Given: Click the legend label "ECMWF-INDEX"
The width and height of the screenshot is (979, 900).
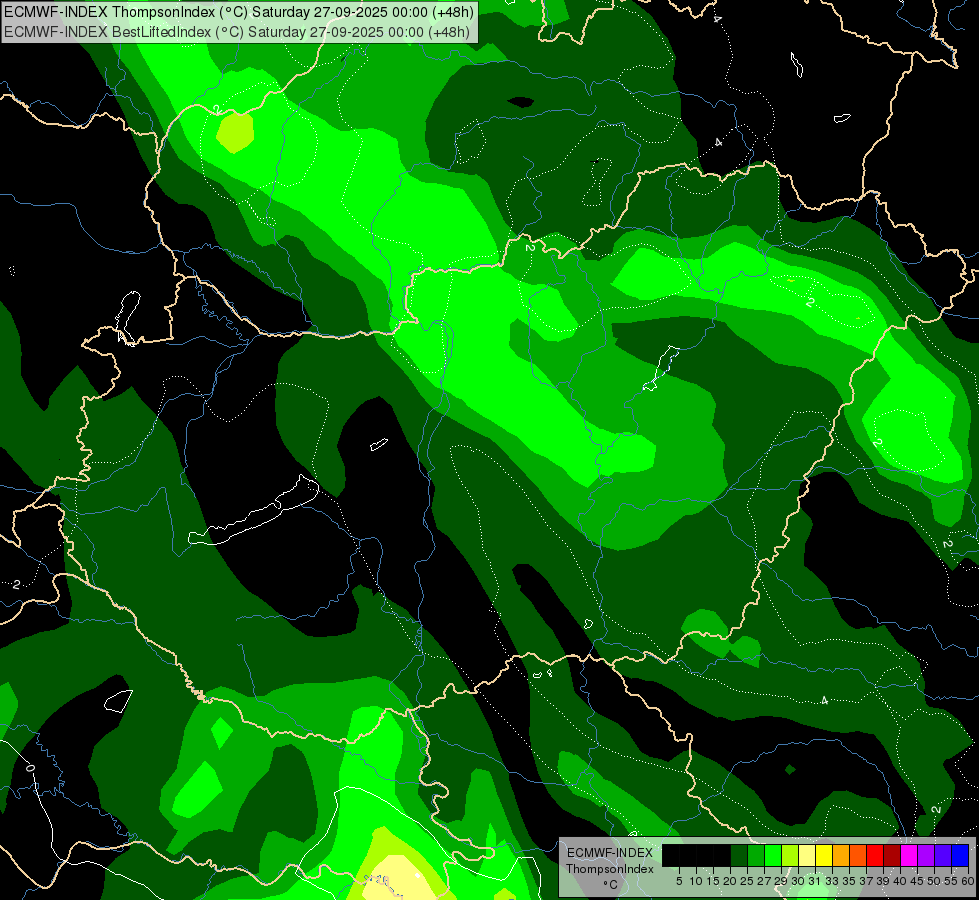Looking at the screenshot, I should 610,853.
